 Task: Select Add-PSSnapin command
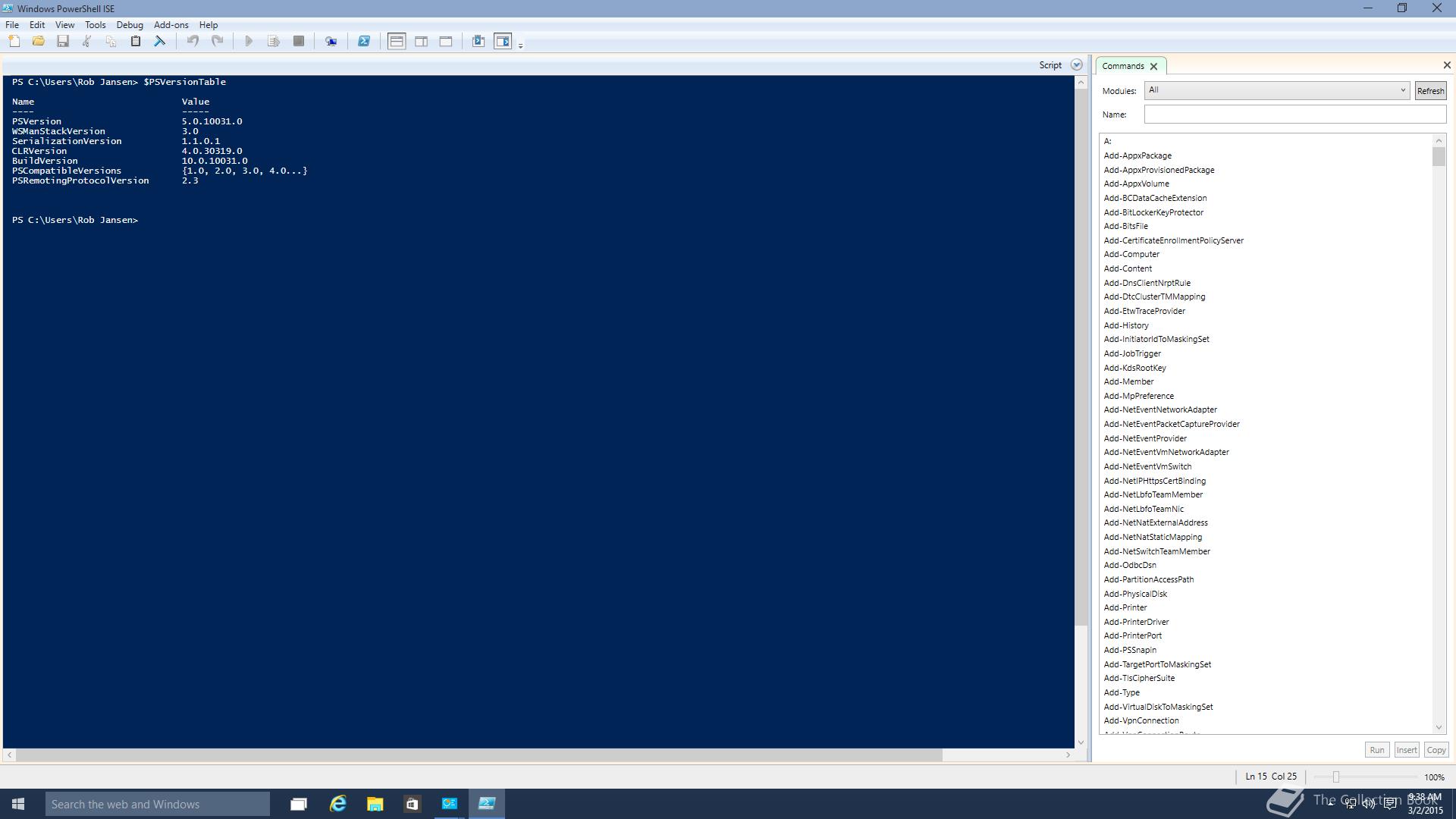pyautogui.click(x=1130, y=651)
